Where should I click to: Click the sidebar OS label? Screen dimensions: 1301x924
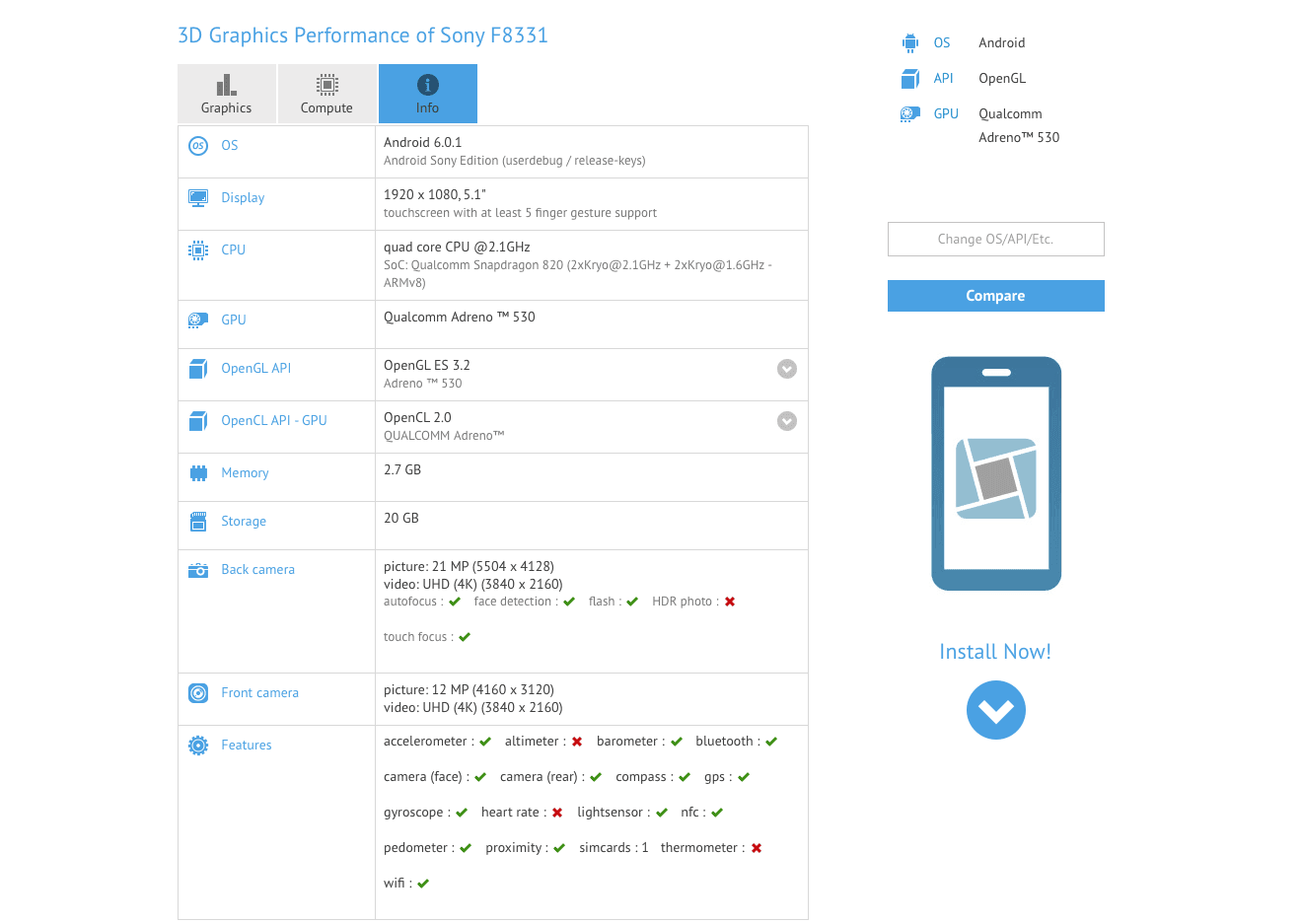pos(942,43)
